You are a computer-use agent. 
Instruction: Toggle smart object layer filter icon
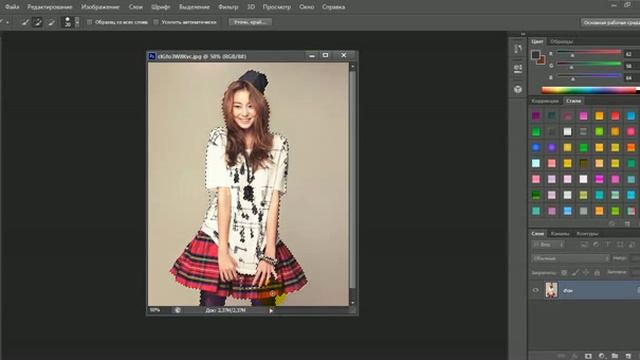(632, 244)
